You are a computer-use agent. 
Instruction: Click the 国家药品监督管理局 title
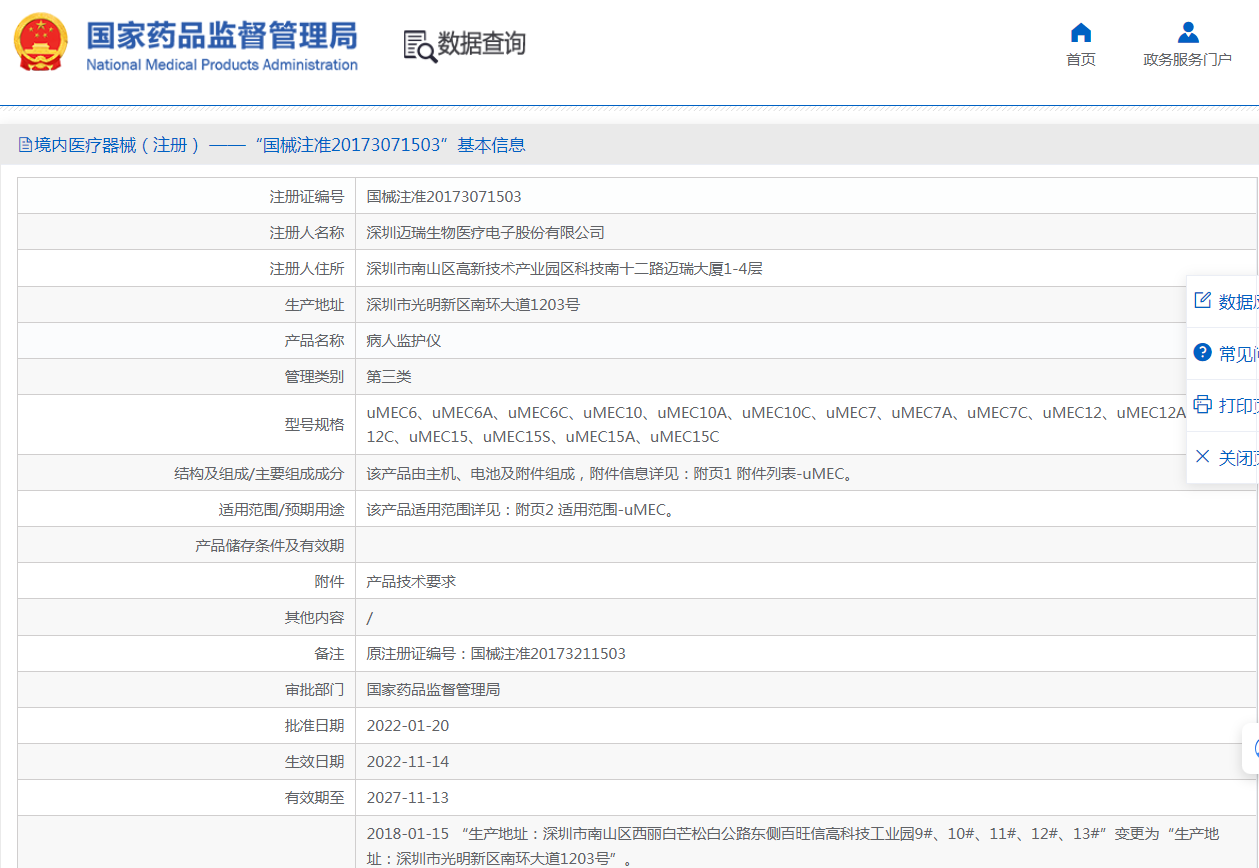click(221, 35)
